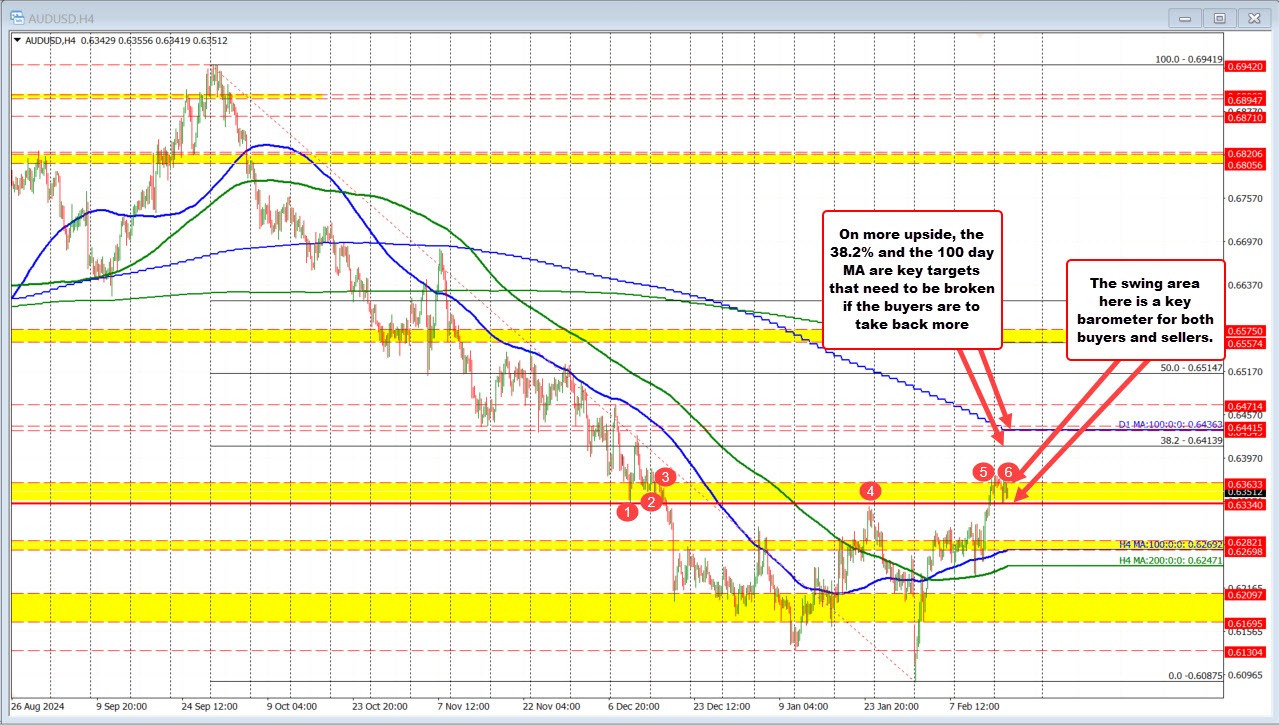Select the 38.2 - 0.64139 Fibonacci label
Screen dimensions: 1279x725
coord(1191,440)
